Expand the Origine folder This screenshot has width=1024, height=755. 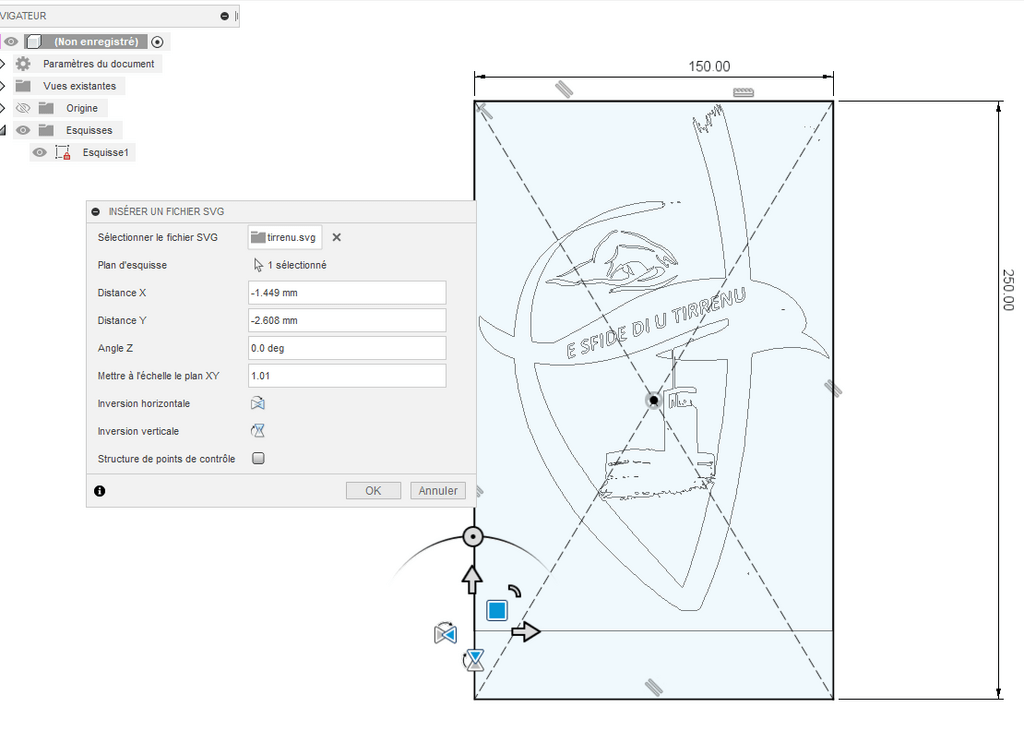point(3,108)
